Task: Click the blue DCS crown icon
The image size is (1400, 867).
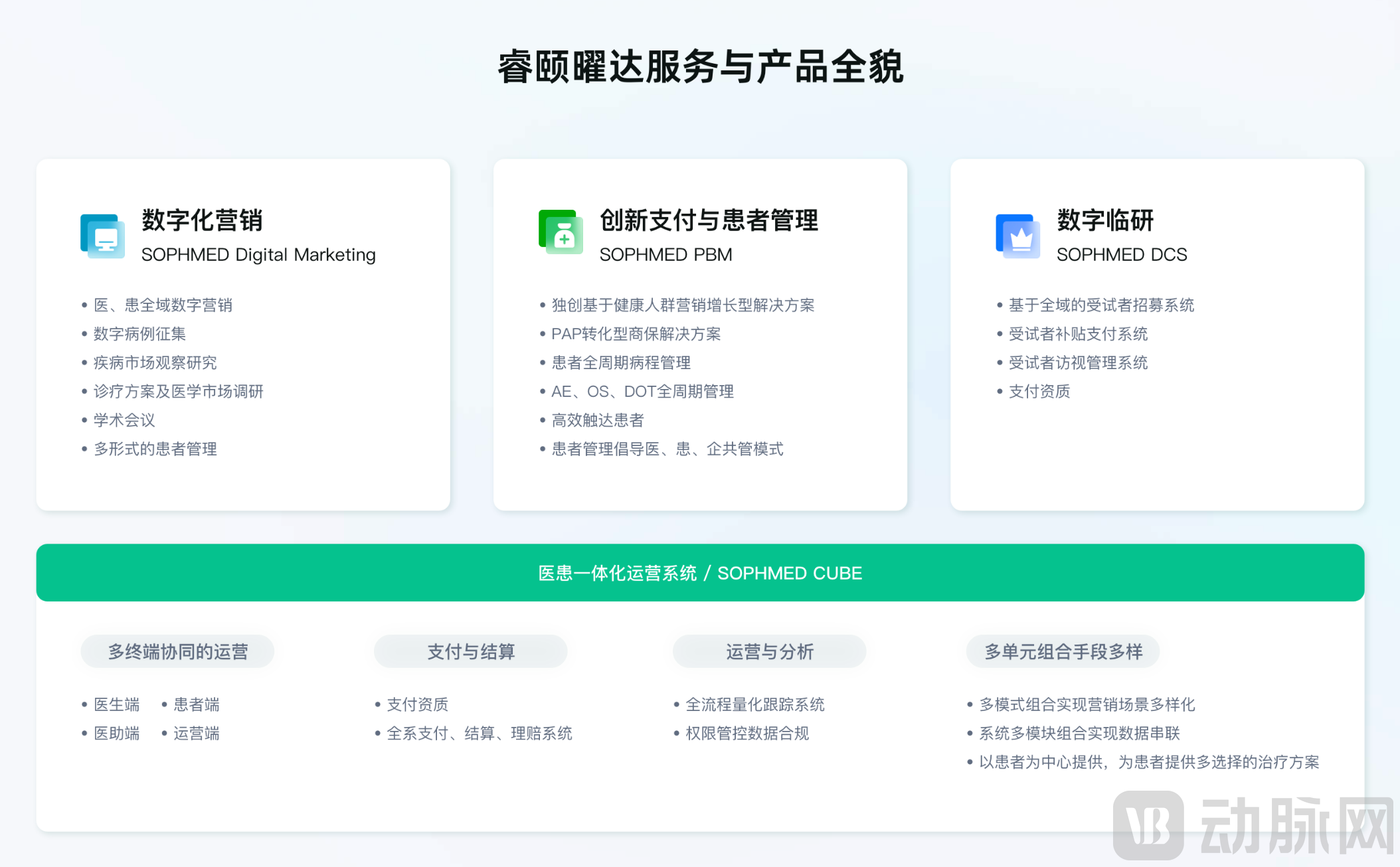Action: coord(1018,236)
